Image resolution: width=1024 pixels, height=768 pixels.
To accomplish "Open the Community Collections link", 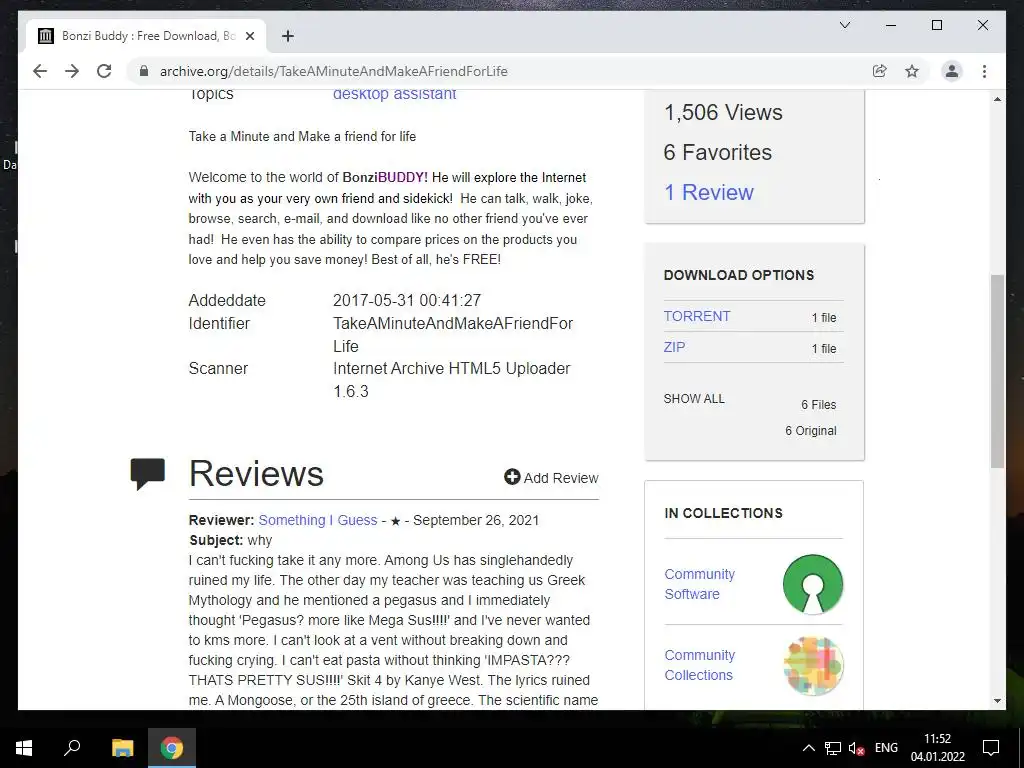I will tap(699, 665).
